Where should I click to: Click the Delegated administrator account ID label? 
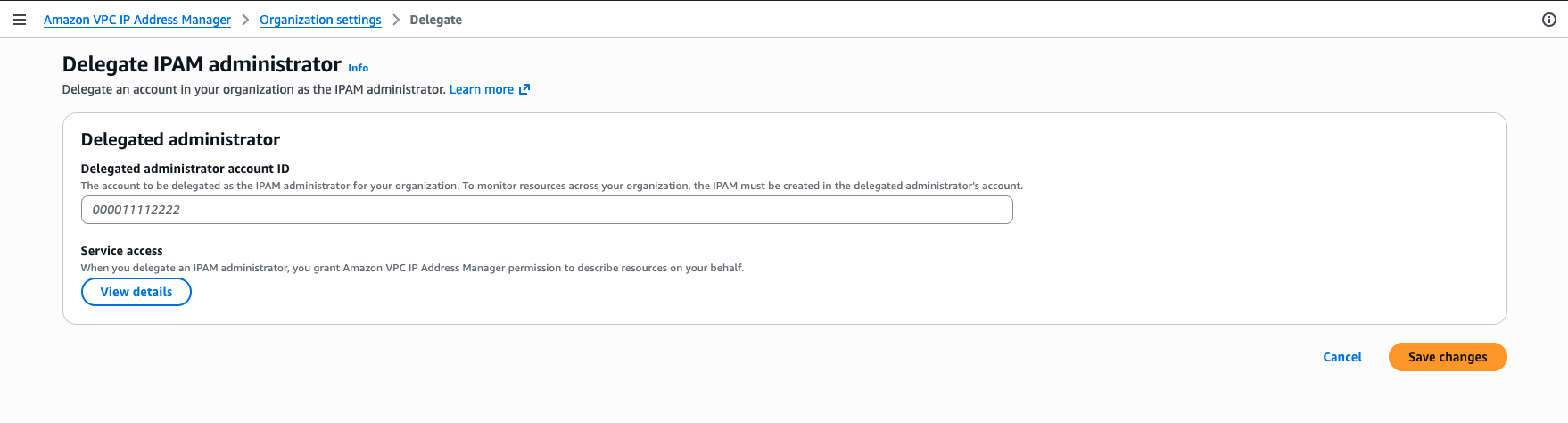click(185, 169)
